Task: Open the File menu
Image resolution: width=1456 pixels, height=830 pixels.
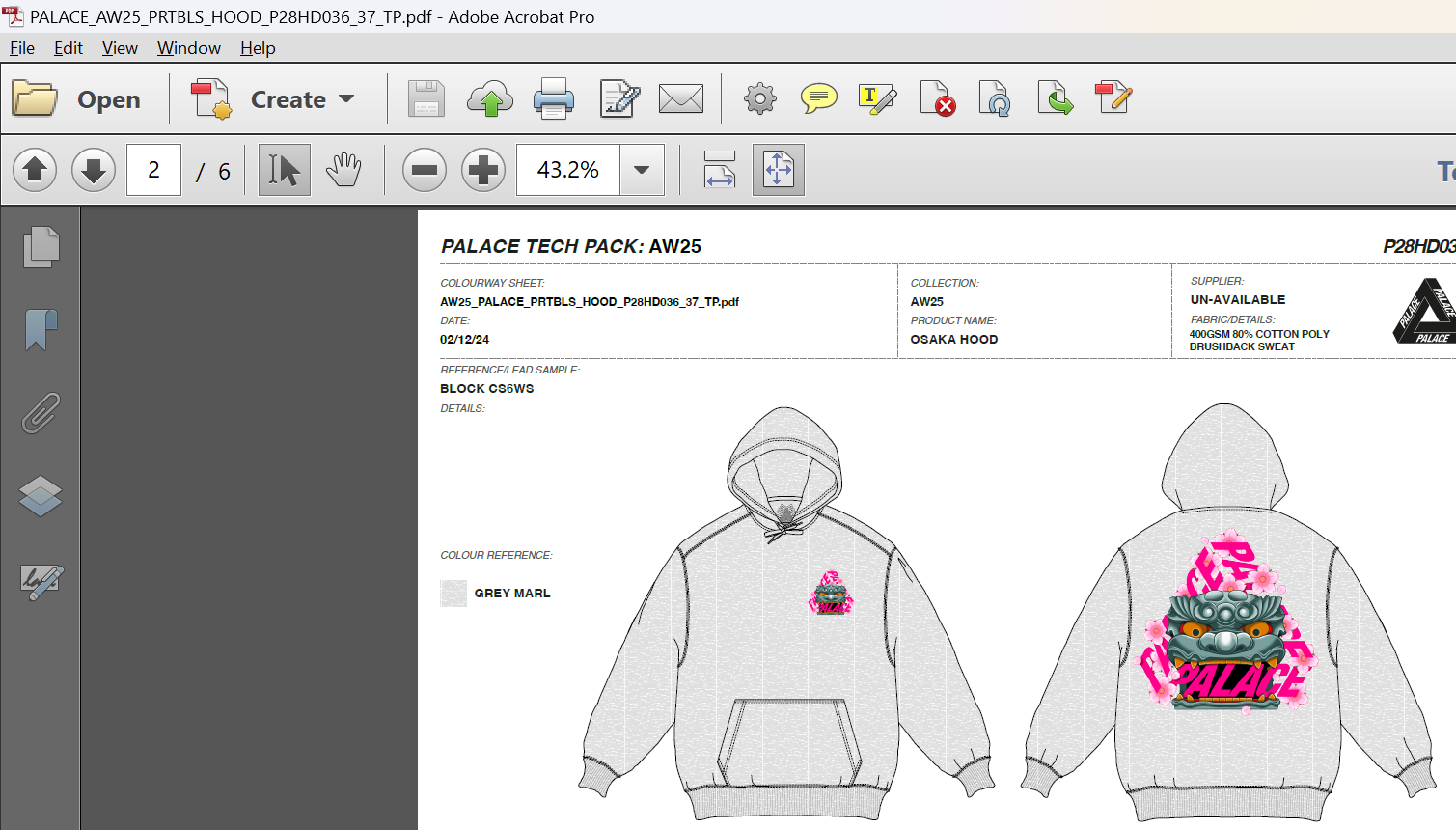Action: pyautogui.click(x=22, y=48)
